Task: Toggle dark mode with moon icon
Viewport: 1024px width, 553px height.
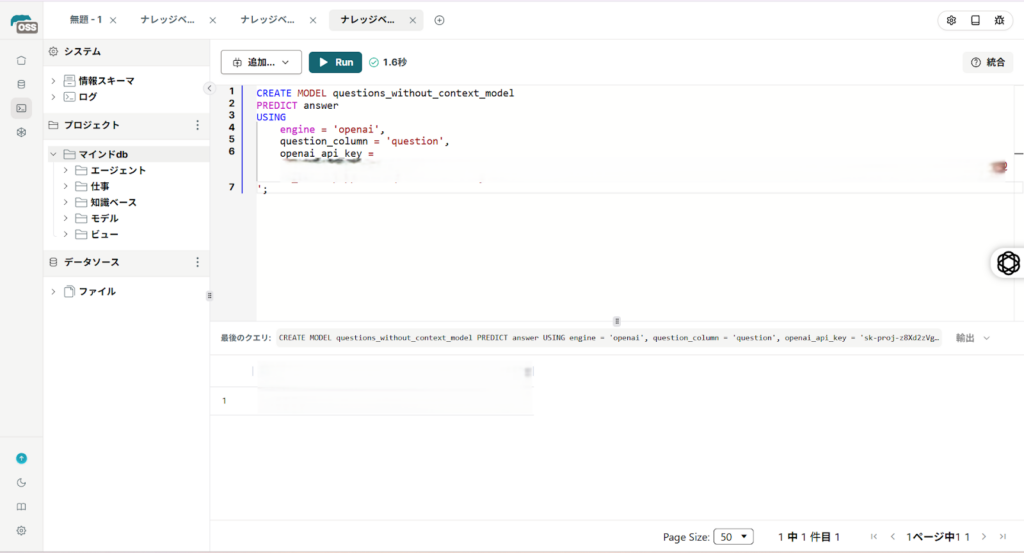Action: coord(21,482)
